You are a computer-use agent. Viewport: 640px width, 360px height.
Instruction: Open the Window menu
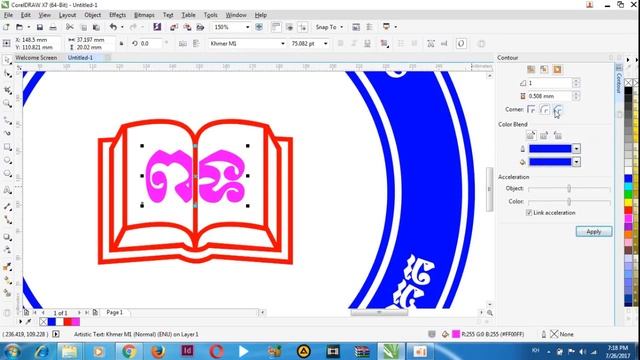pos(236,15)
